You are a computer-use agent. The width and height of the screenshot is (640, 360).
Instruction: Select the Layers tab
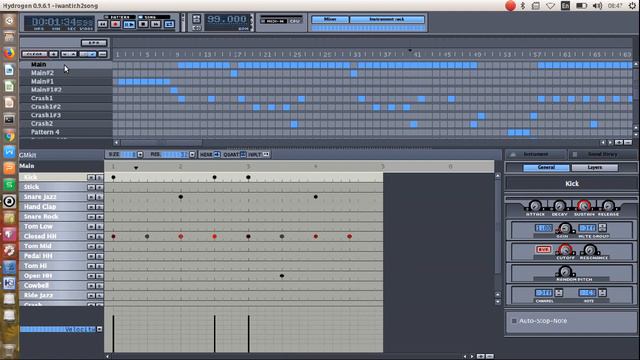pos(595,167)
